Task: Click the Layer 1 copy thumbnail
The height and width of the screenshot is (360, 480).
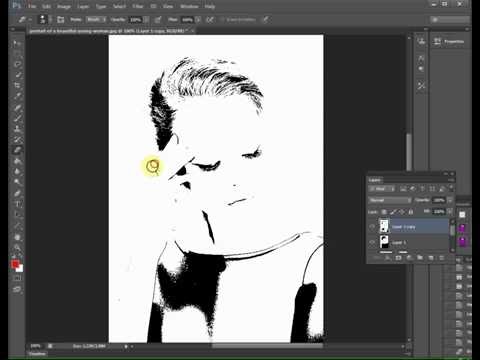Action: pyautogui.click(x=384, y=226)
